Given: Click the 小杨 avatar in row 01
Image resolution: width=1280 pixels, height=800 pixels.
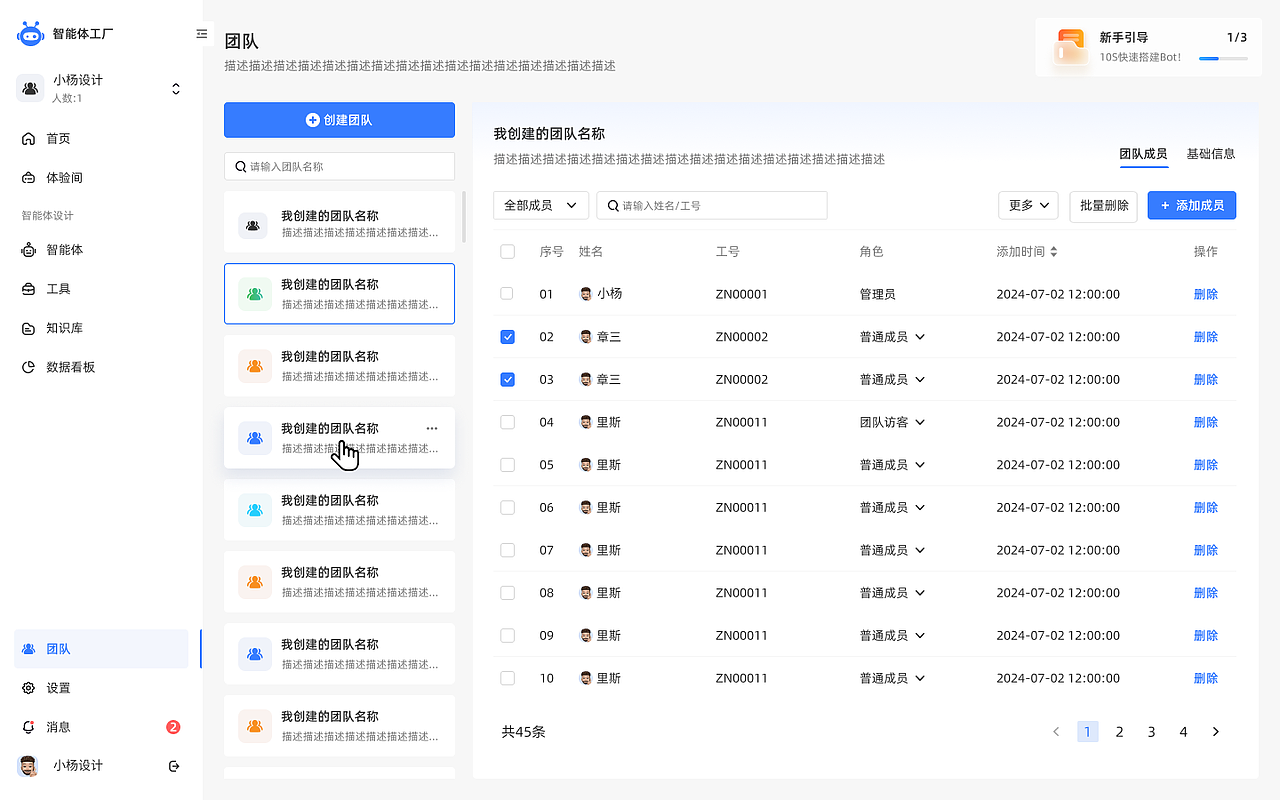Looking at the screenshot, I should pos(586,294).
